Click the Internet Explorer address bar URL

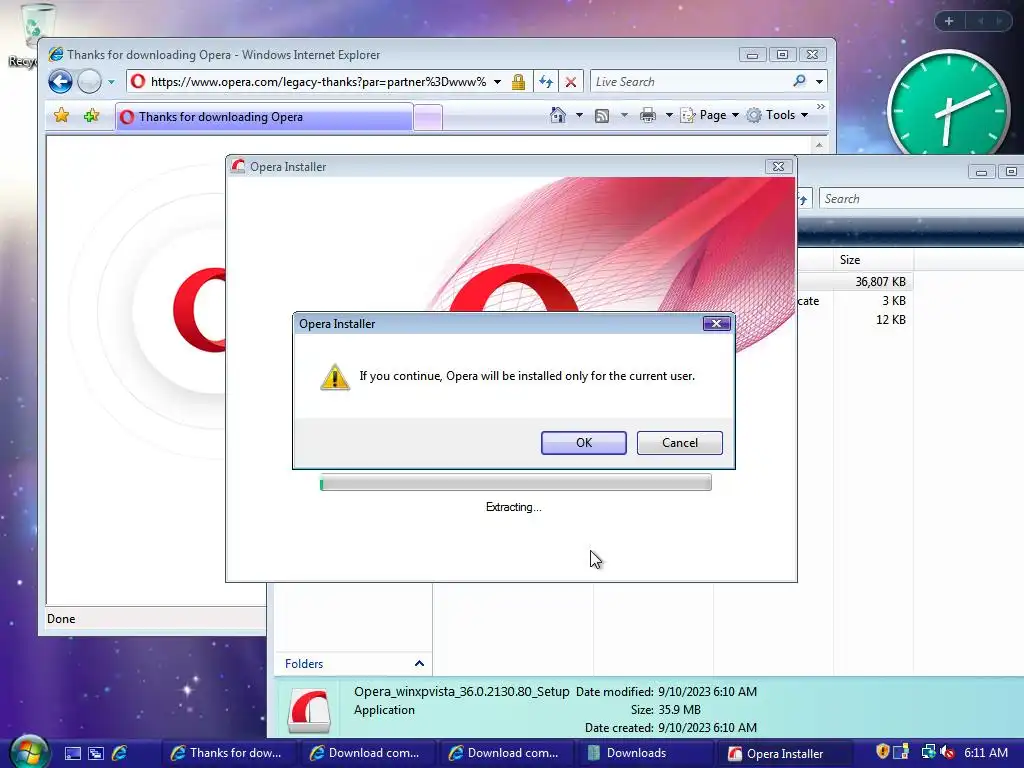pos(318,82)
